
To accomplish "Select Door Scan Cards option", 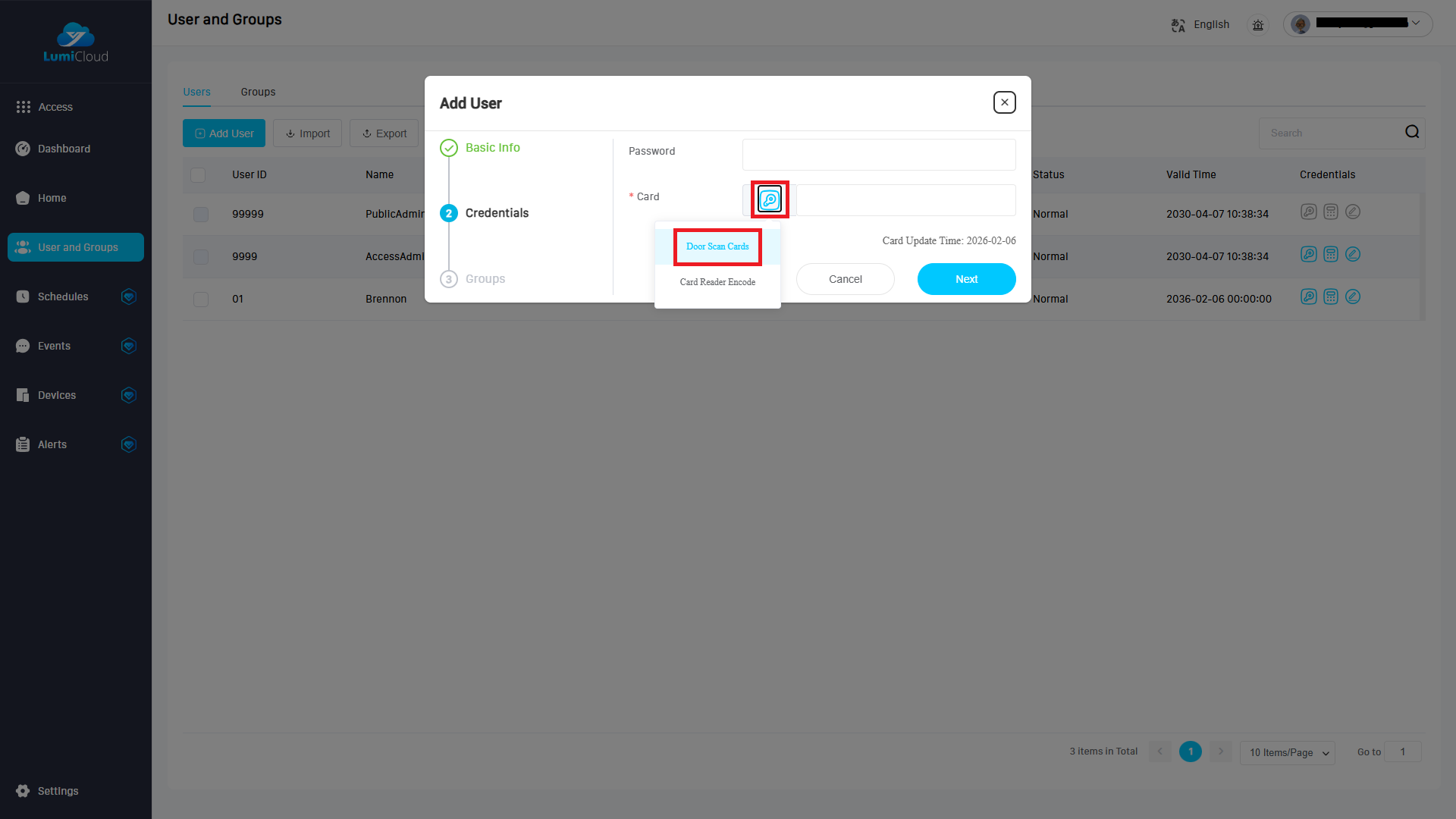I will [x=717, y=246].
